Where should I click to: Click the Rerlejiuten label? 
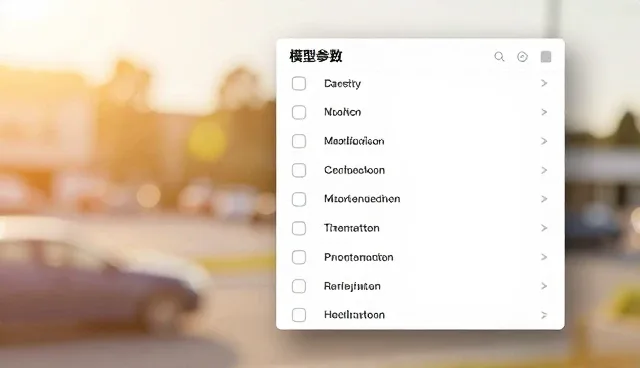click(352, 286)
